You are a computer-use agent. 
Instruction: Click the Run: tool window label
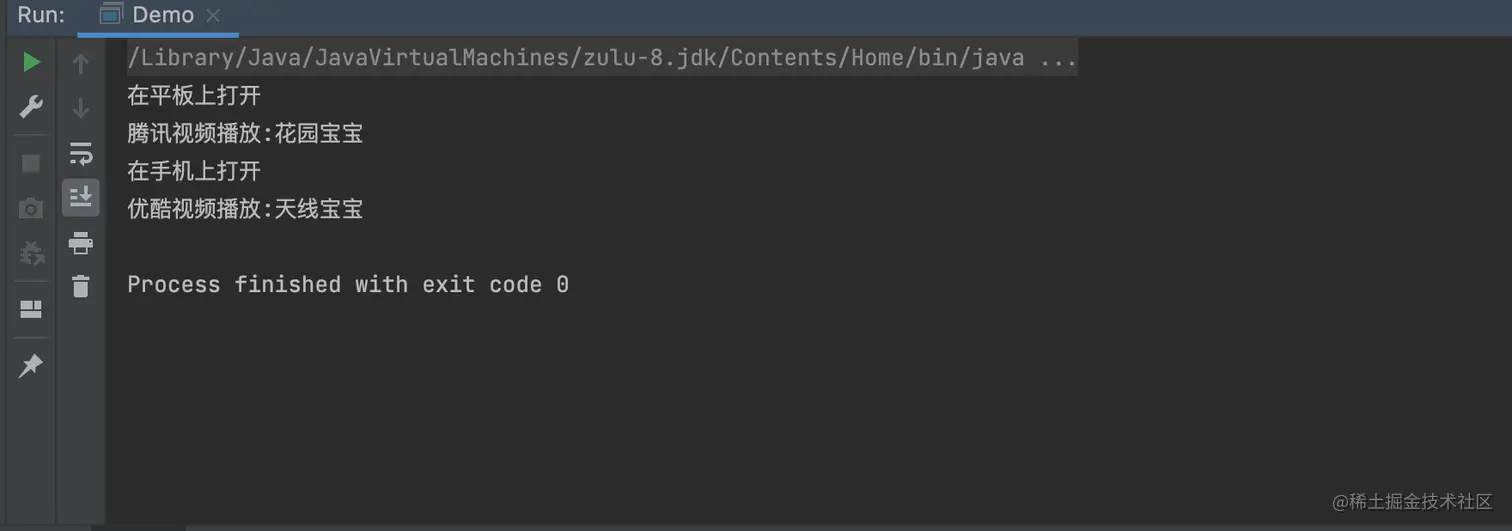pos(41,15)
